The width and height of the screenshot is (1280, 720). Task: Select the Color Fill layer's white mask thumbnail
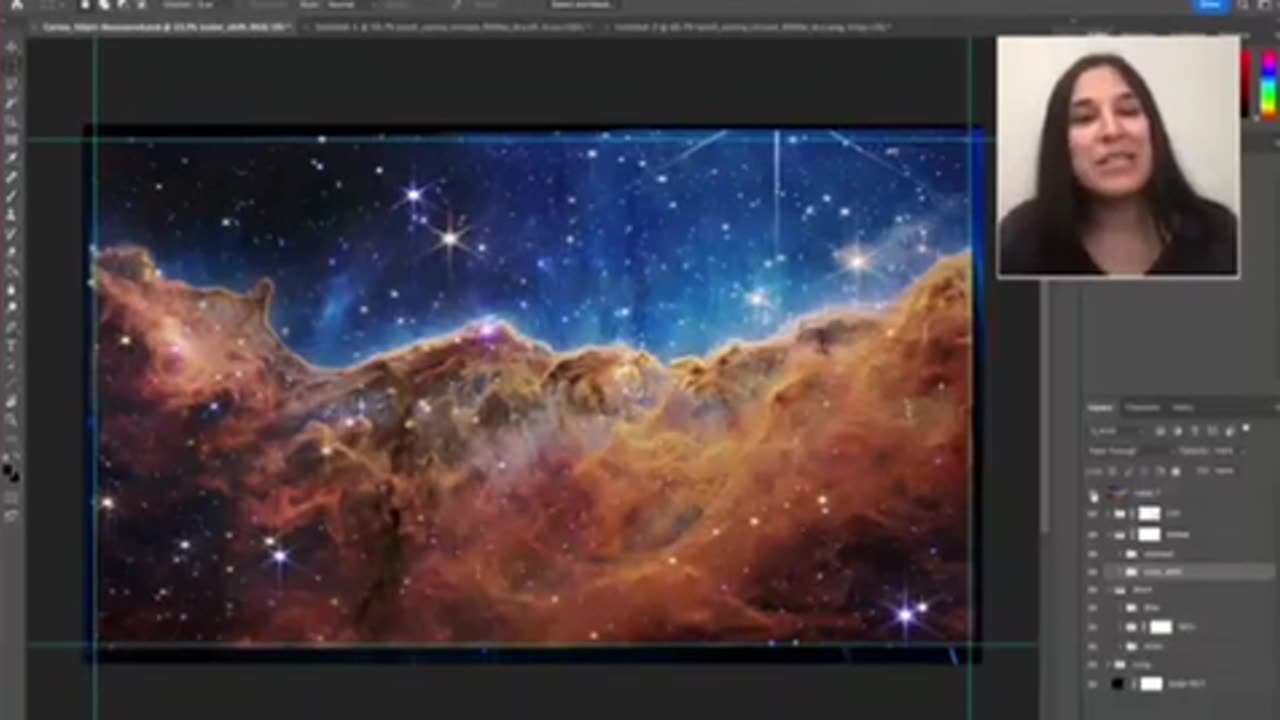pyautogui.click(x=1152, y=684)
